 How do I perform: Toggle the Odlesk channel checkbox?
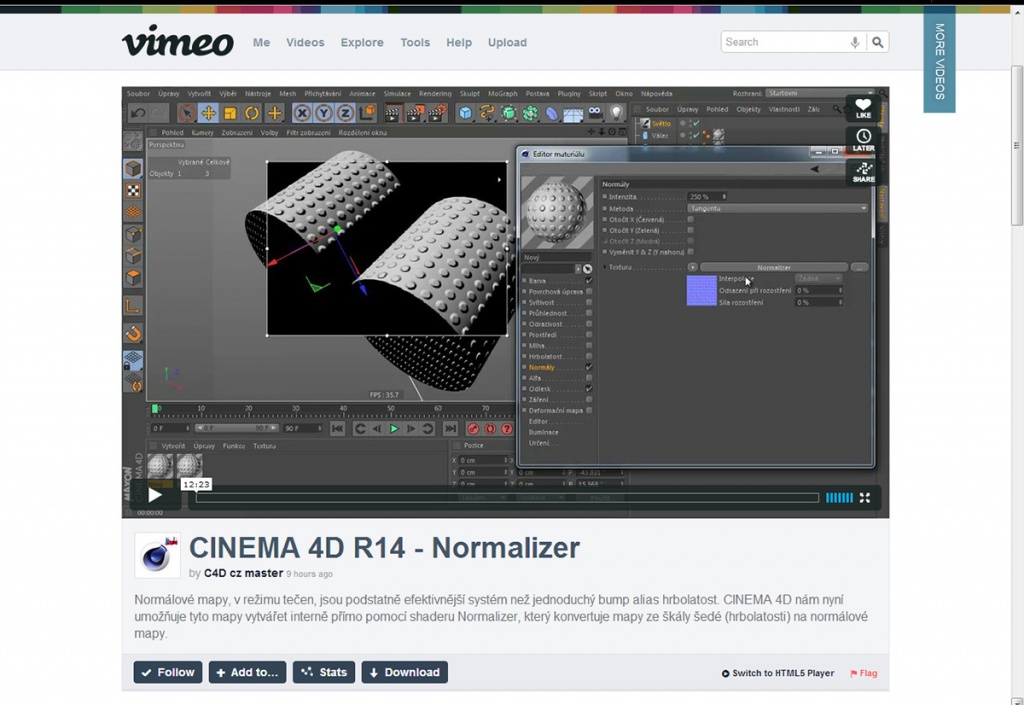tap(589, 388)
